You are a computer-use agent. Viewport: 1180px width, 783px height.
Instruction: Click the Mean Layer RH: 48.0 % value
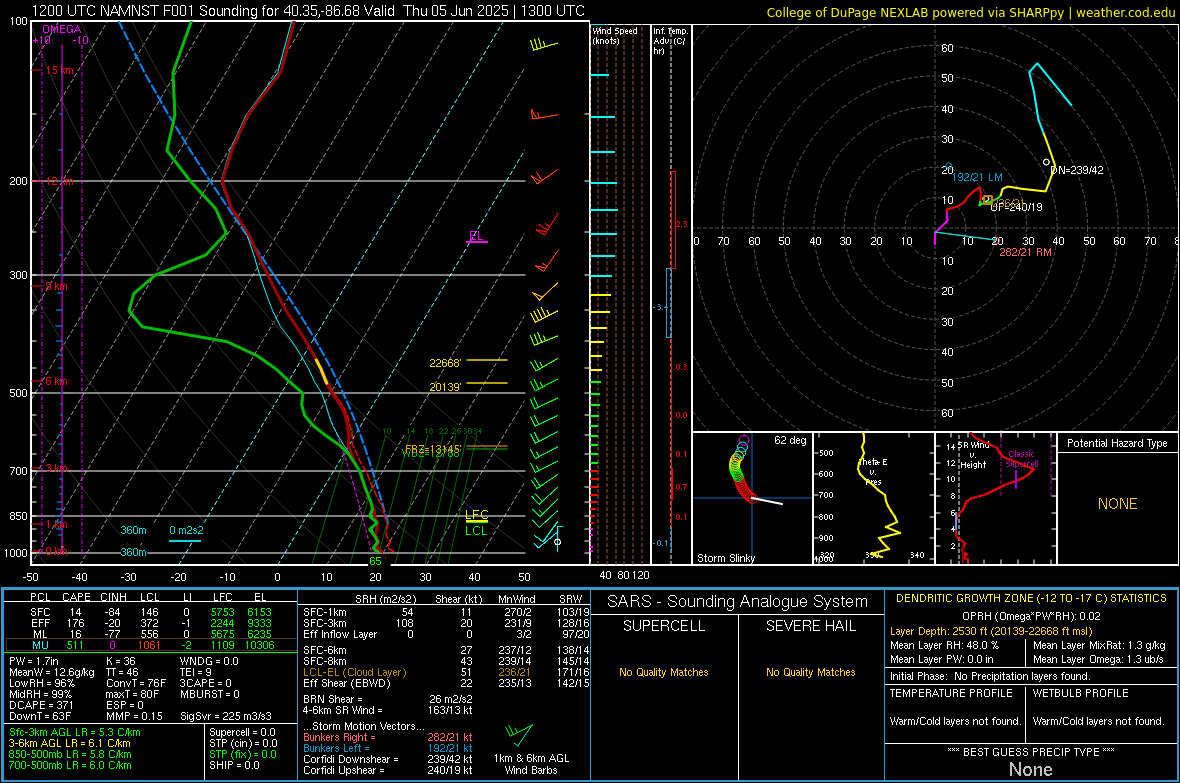pyautogui.click(x=944, y=645)
